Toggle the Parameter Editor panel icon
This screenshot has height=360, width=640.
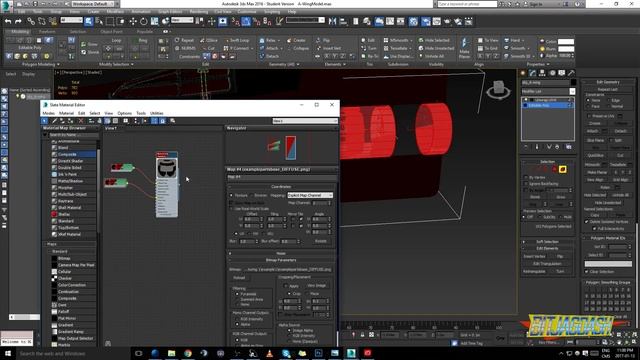coord(162,121)
